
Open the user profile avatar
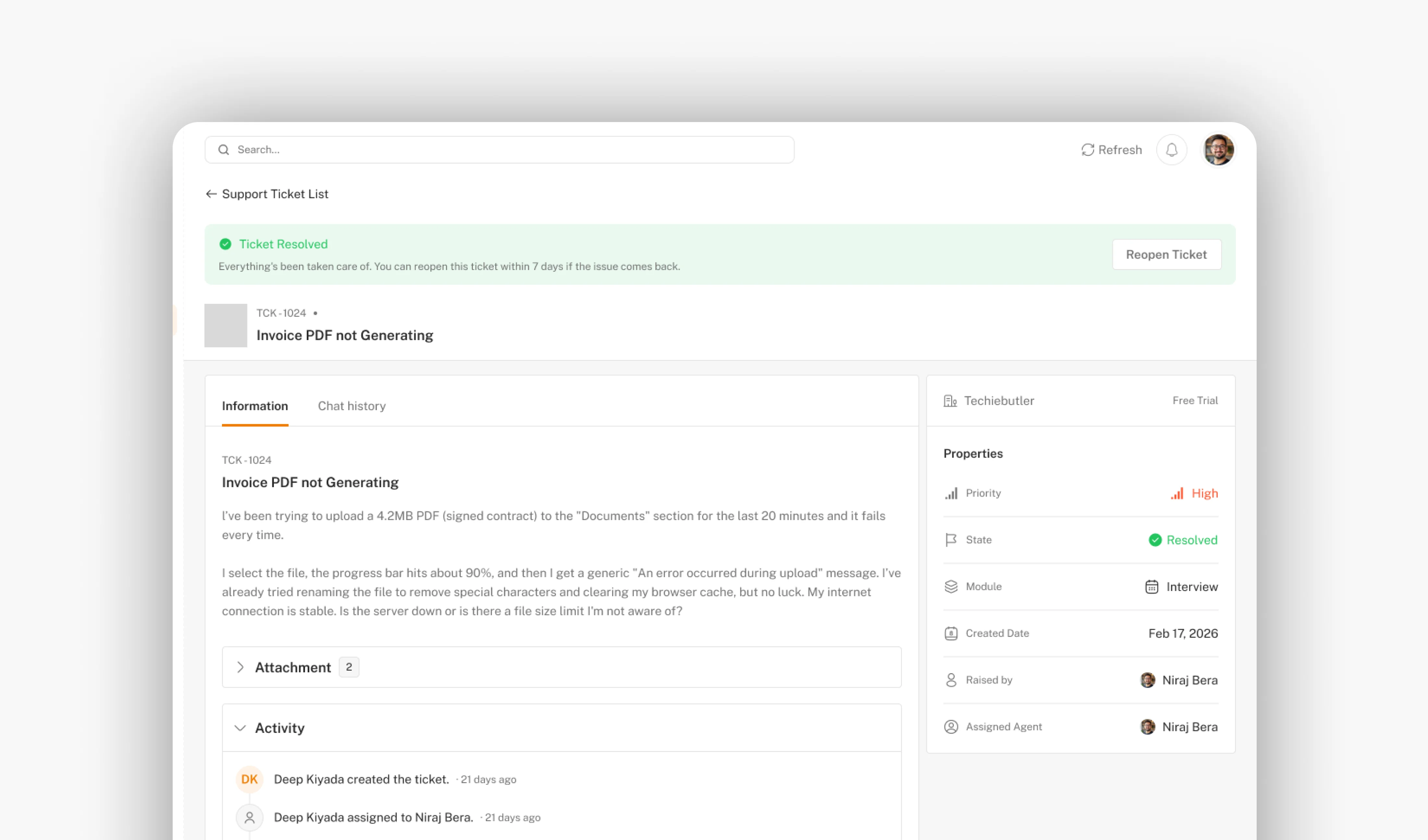point(1218,150)
